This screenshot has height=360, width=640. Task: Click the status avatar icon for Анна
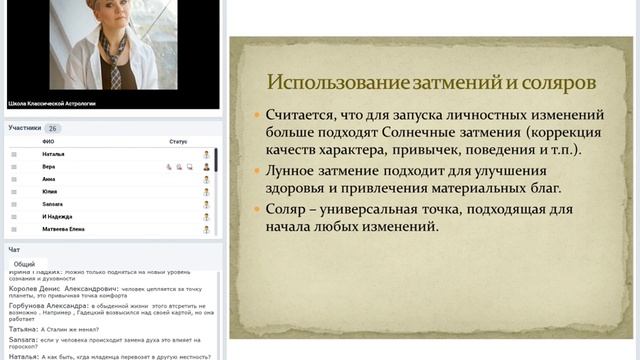point(207,179)
